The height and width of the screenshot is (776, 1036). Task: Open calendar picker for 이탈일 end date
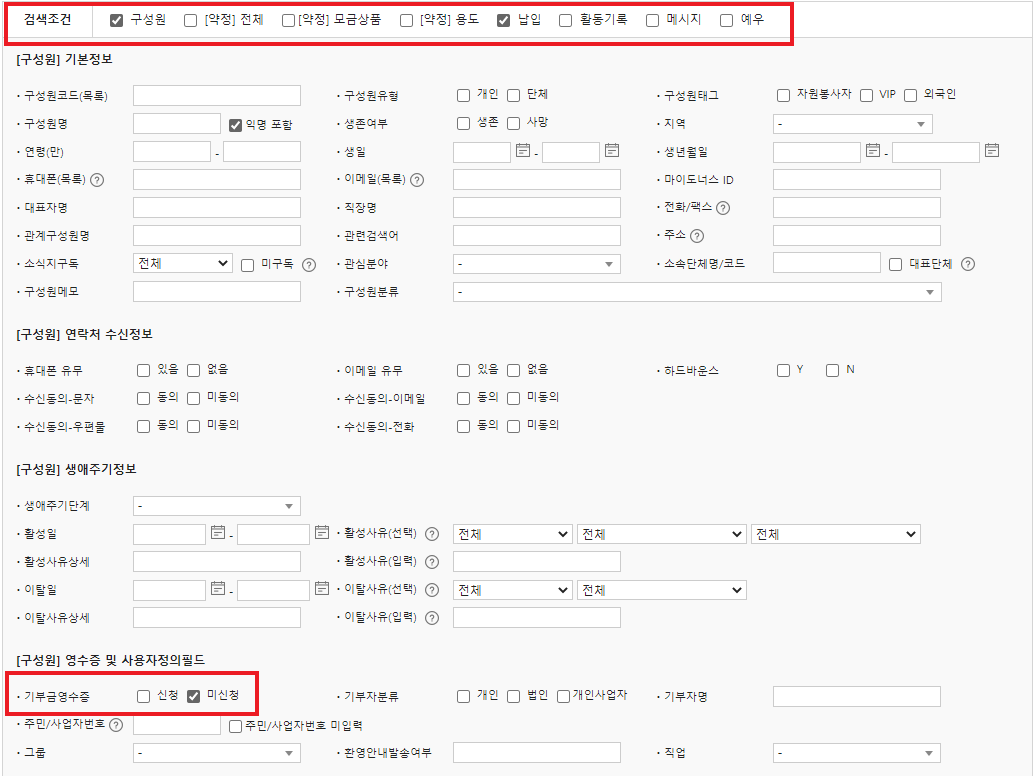point(322,589)
